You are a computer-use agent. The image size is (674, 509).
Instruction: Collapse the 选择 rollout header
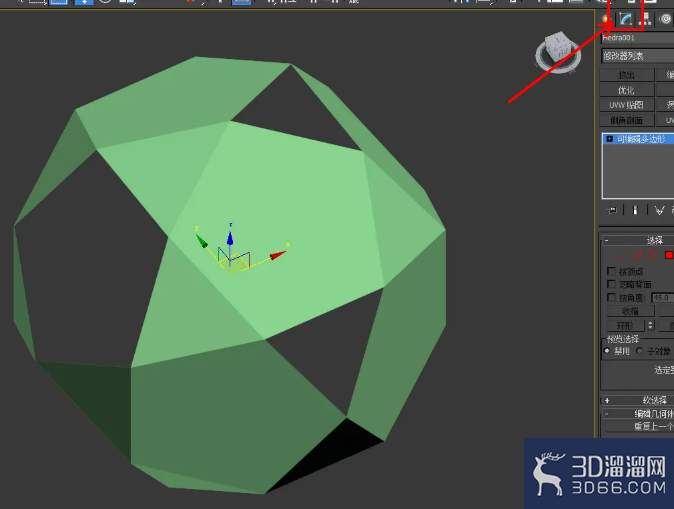(638, 240)
